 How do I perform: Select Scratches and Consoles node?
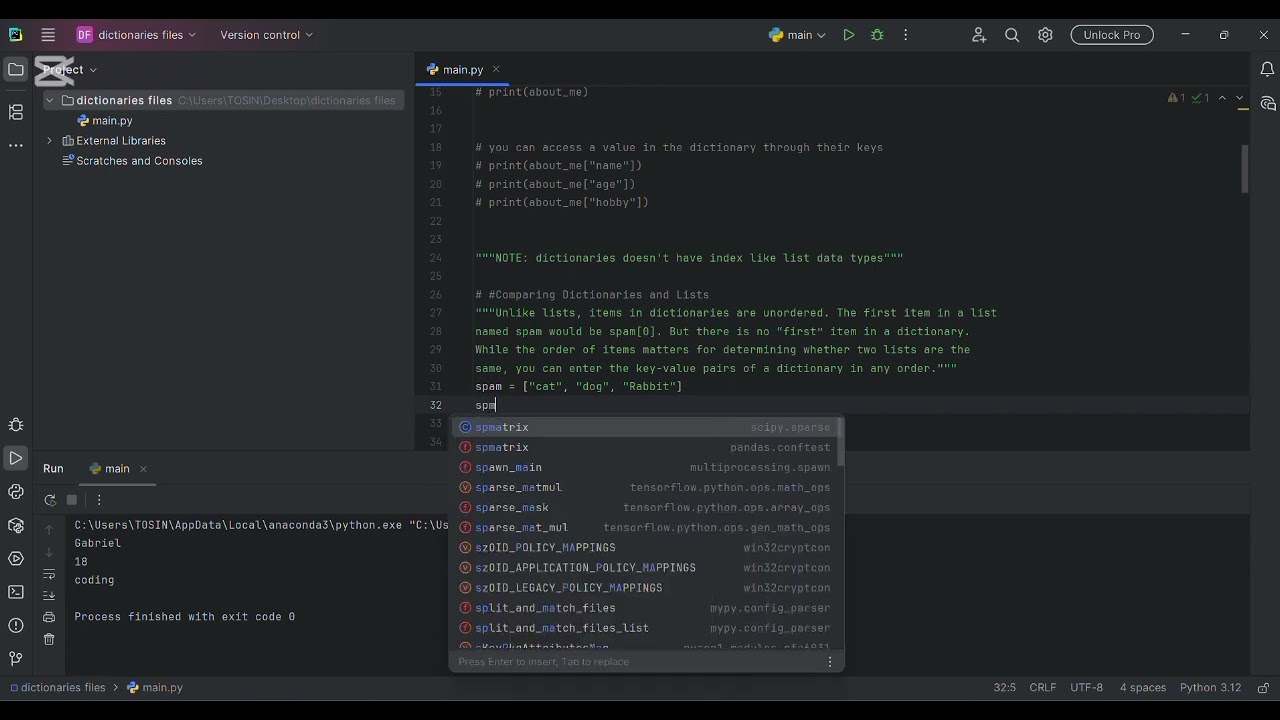(x=131, y=161)
